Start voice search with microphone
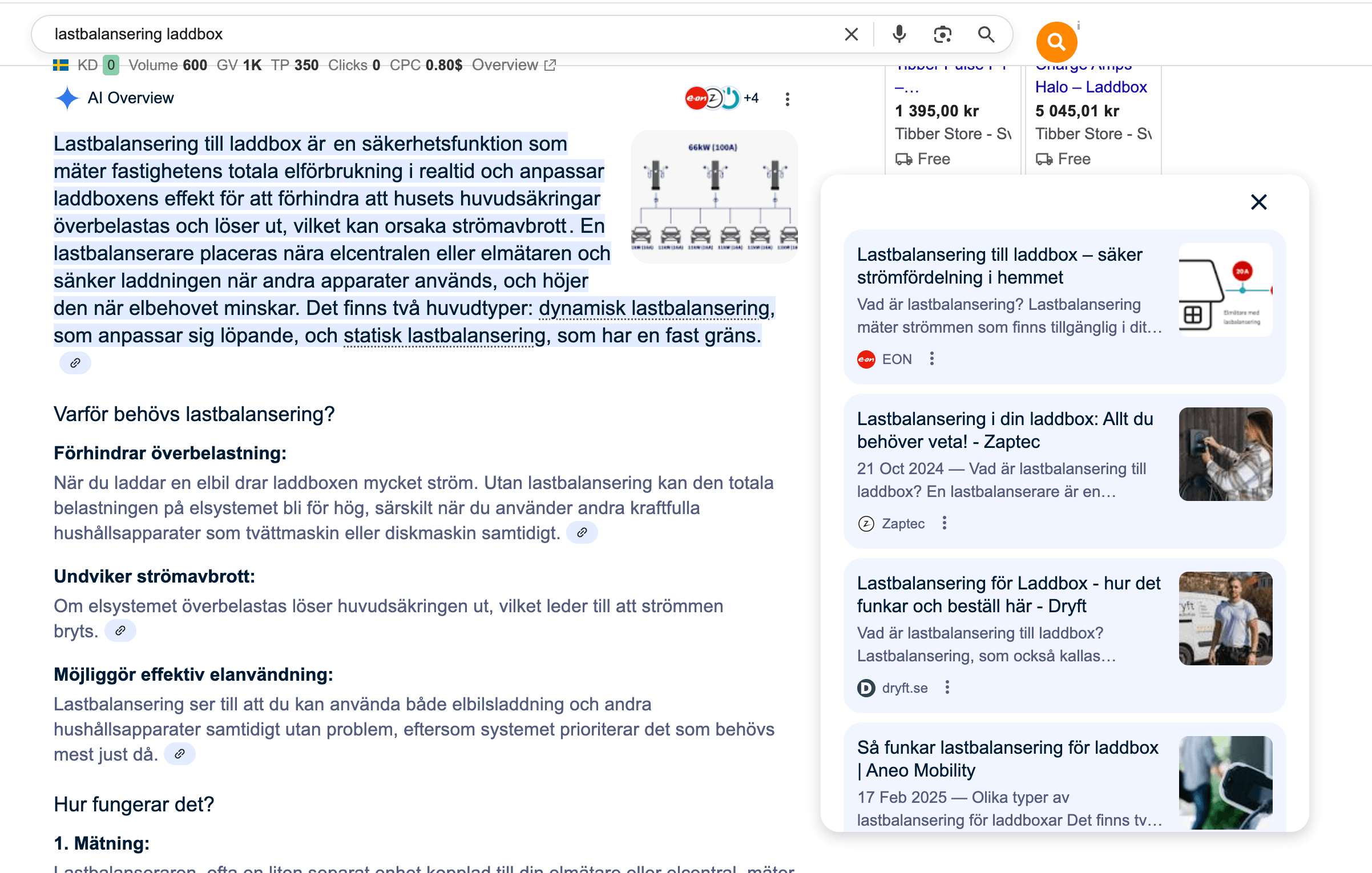The width and height of the screenshot is (1372, 873). click(899, 34)
